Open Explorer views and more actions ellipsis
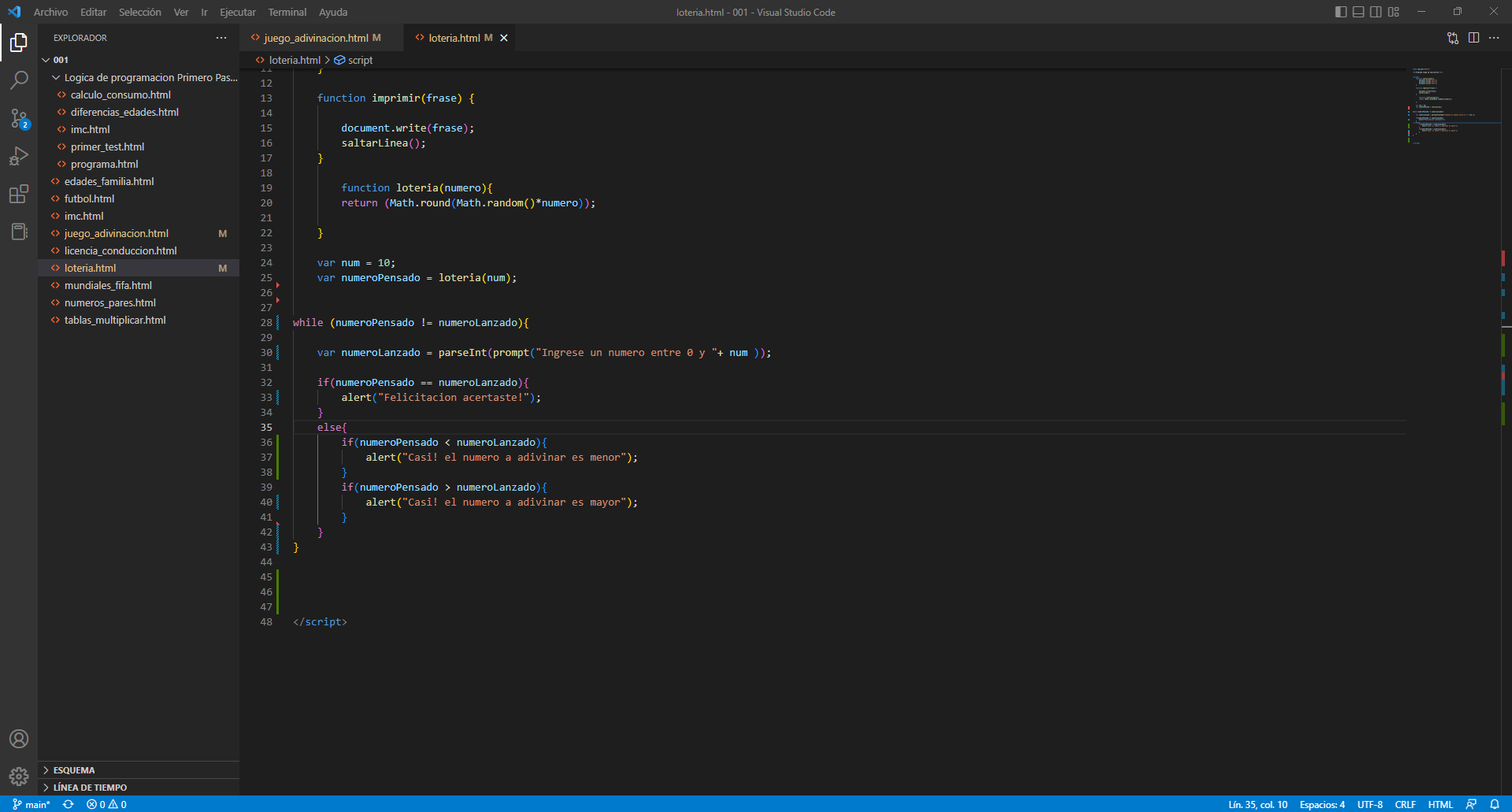The width and height of the screenshot is (1512, 812). [x=221, y=38]
